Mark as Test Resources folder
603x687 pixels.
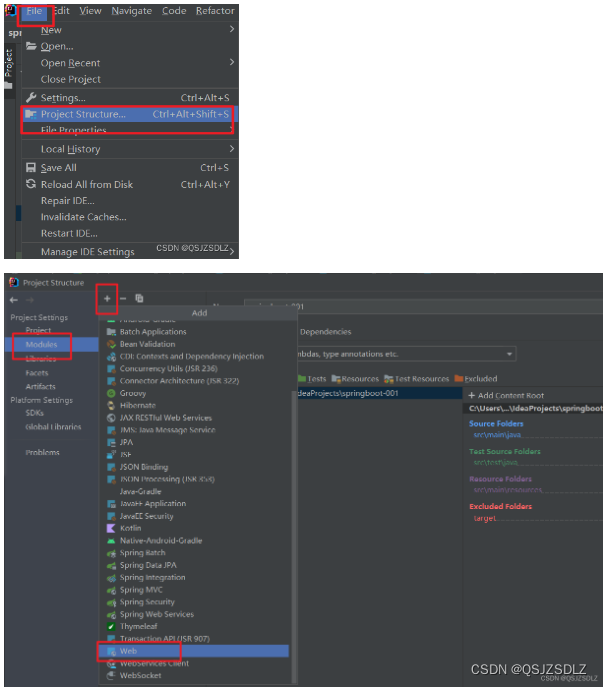tap(417, 379)
